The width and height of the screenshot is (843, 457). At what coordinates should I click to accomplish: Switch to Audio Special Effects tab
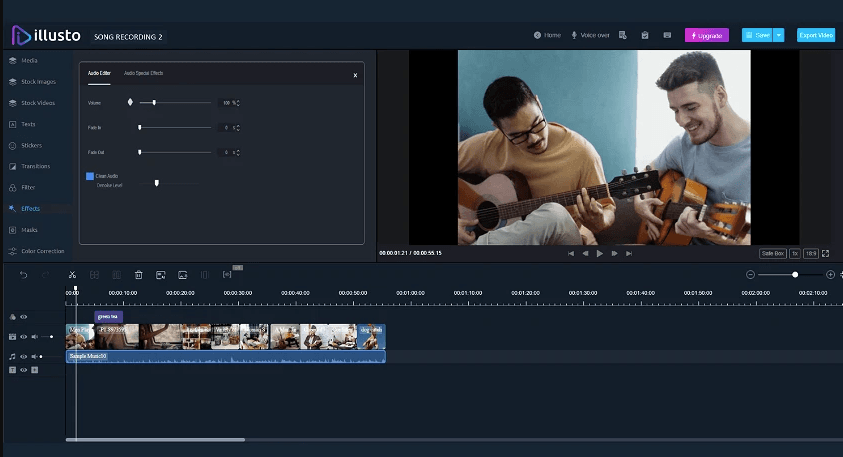pyautogui.click(x=143, y=73)
